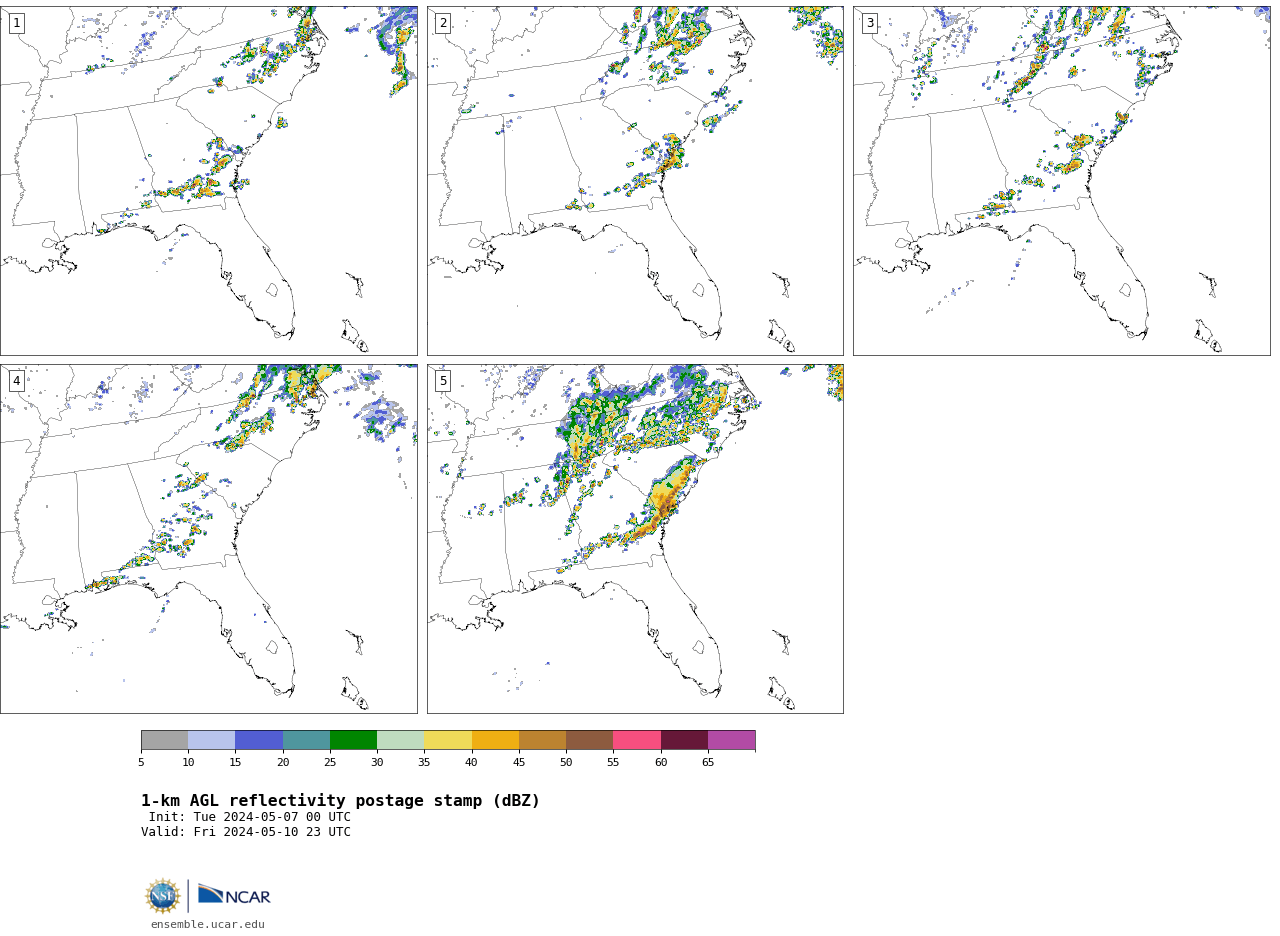
Task: Click the colorbar tick label 35
Action: tap(424, 763)
